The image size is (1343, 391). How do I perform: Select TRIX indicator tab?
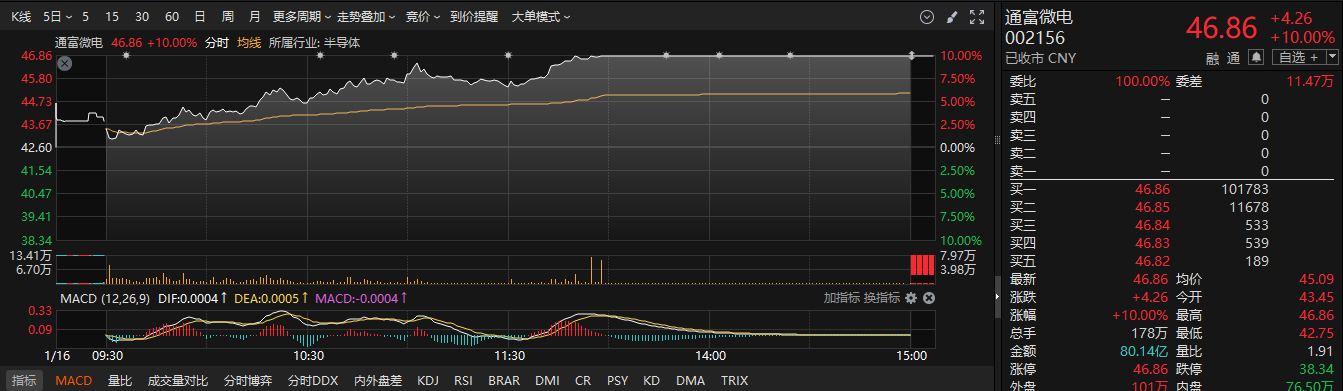[734, 380]
